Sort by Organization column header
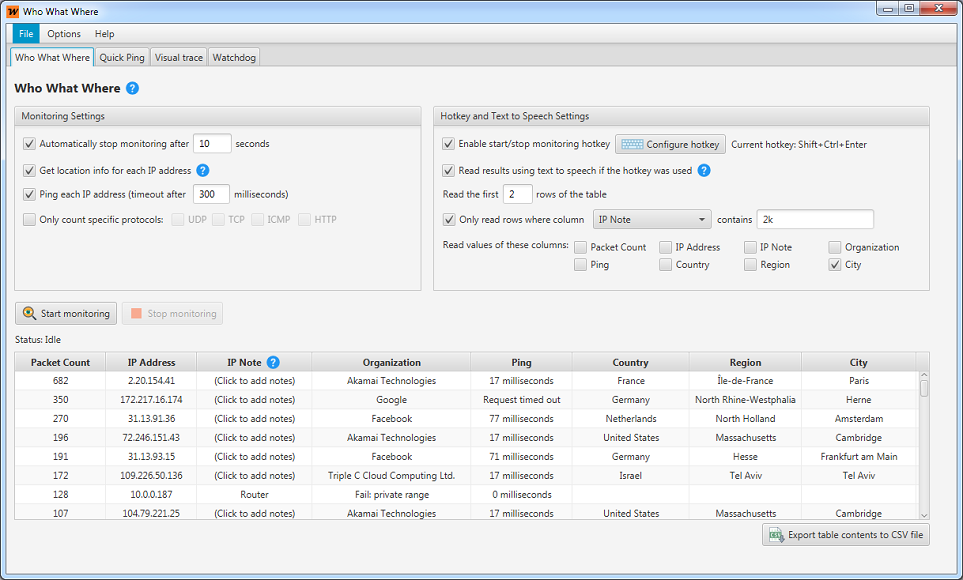 point(391,362)
